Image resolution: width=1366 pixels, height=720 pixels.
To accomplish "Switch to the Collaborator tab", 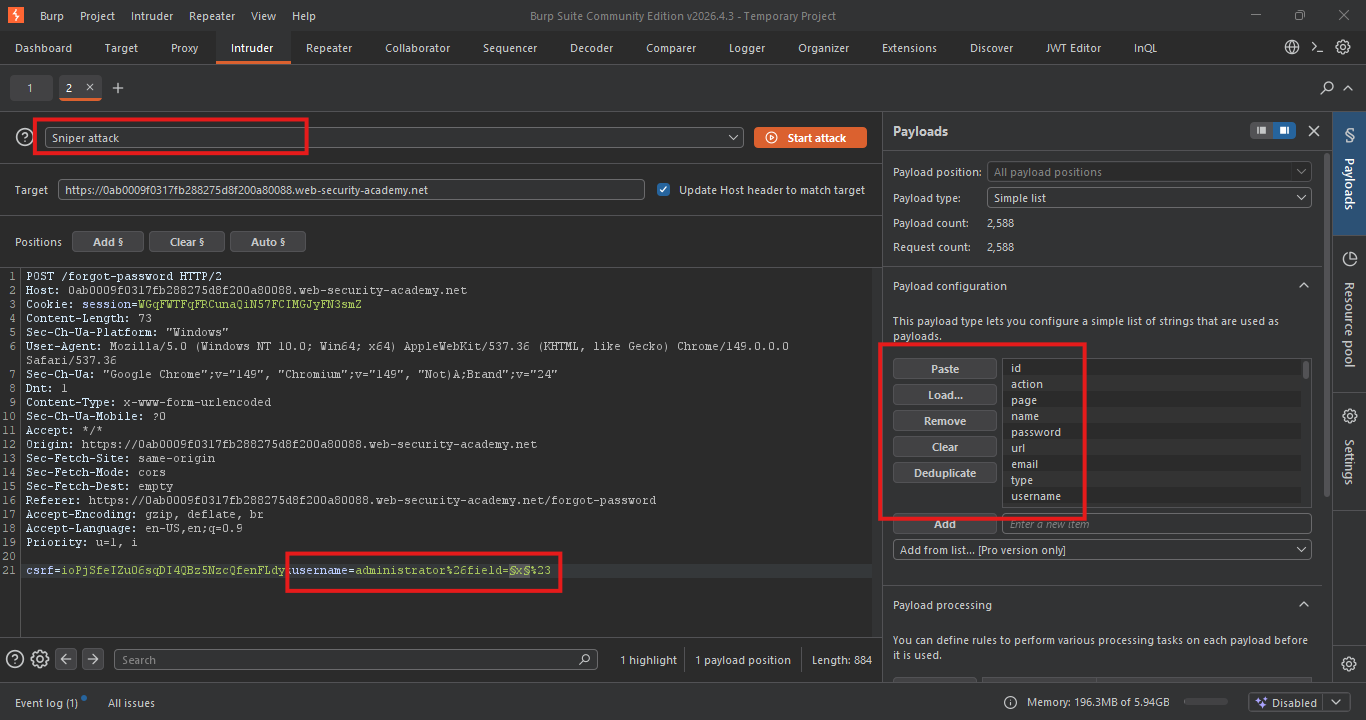I will pyautogui.click(x=417, y=48).
